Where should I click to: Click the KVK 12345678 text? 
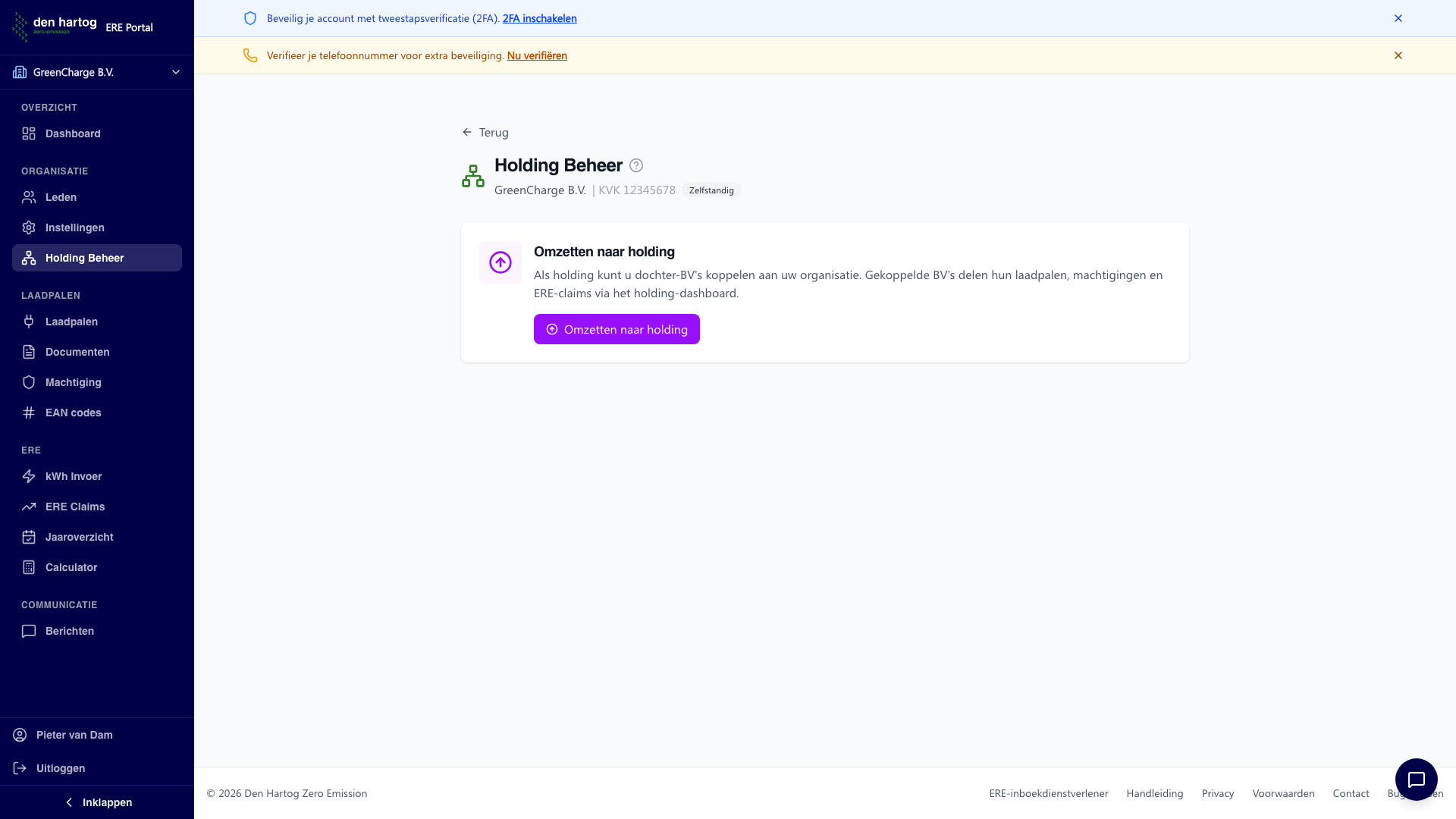(637, 190)
